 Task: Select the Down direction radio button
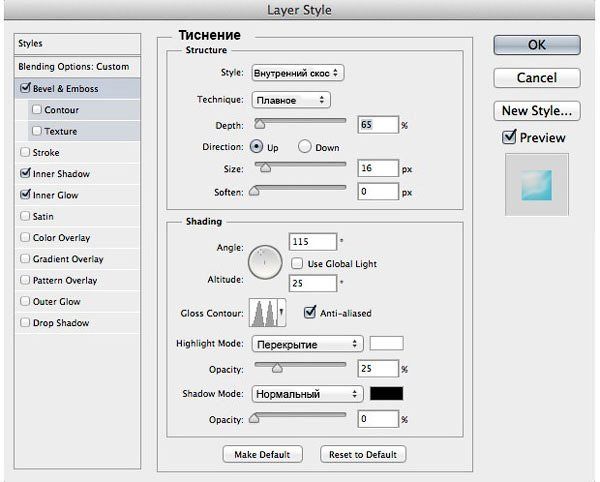pyautogui.click(x=304, y=146)
